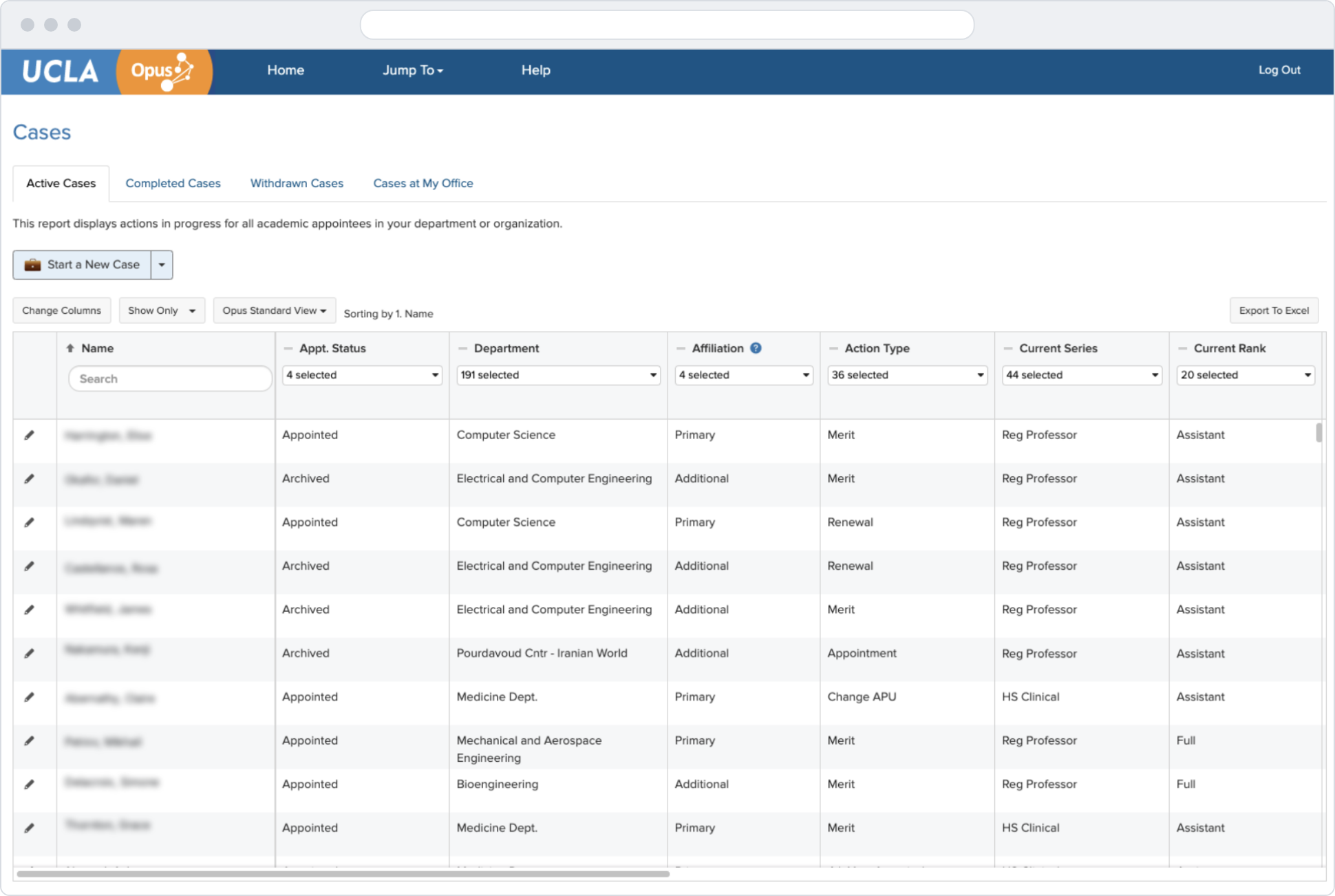Click the 'Change APU' action type cell
The width and height of the screenshot is (1335, 896).
coord(862,697)
